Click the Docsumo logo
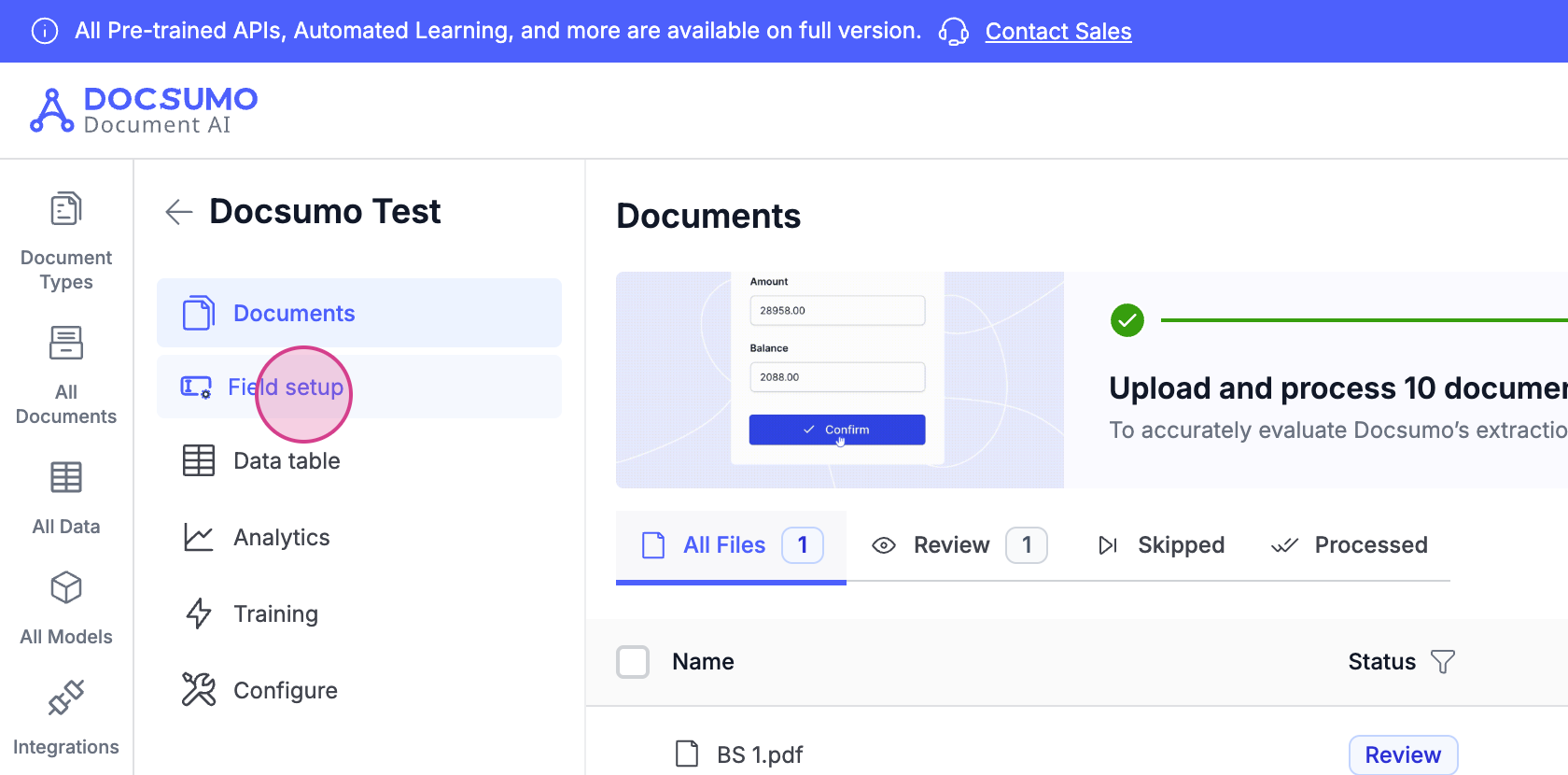This screenshot has height=775, width=1568. click(144, 110)
